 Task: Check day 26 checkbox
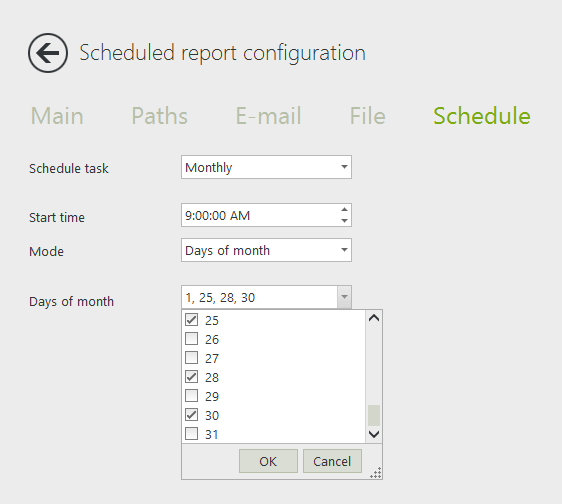click(x=191, y=338)
